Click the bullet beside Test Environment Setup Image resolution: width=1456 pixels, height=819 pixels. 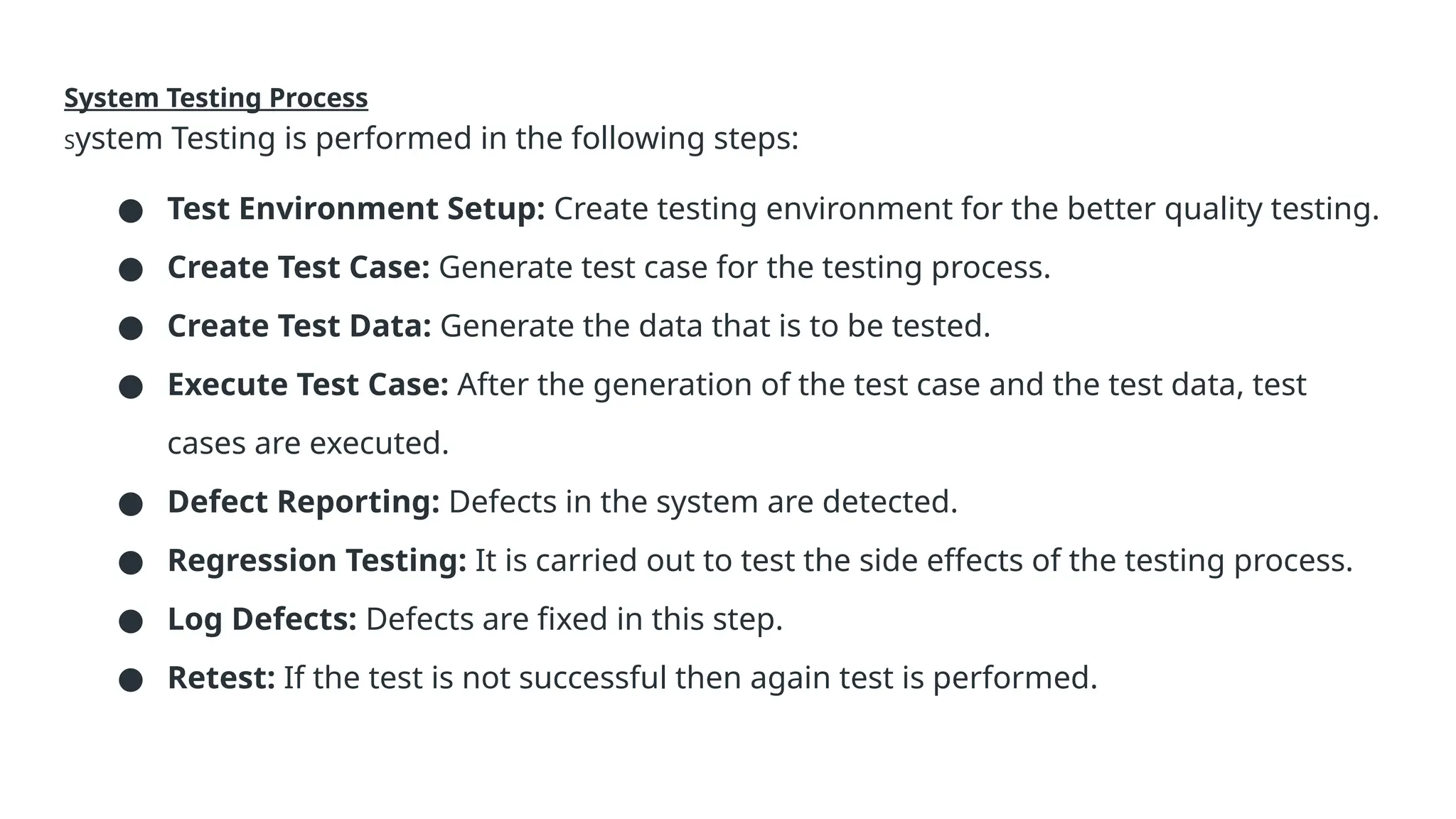(x=131, y=211)
